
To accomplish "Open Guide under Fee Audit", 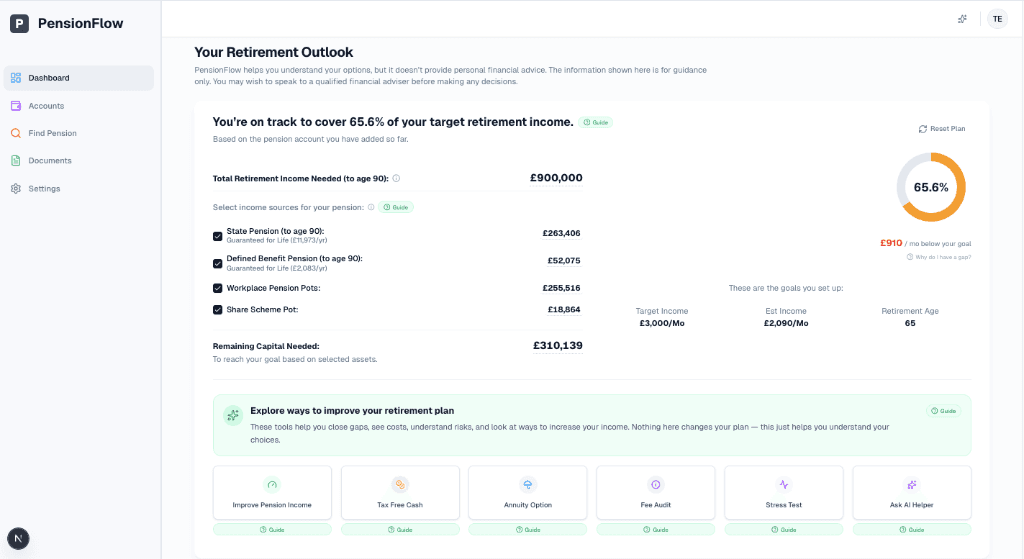I will (656, 530).
